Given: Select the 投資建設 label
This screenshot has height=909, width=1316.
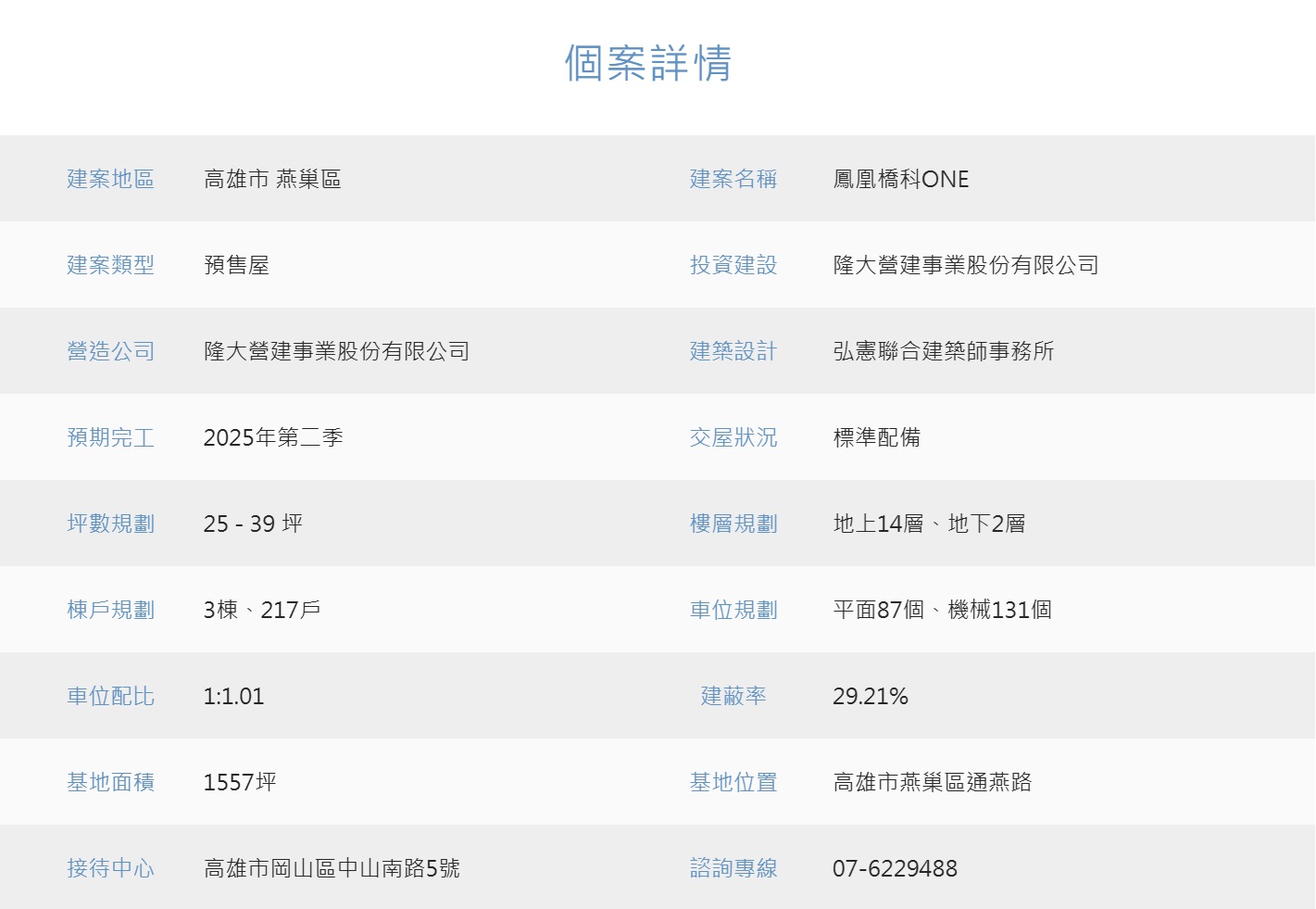Looking at the screenshot, I should [733, 265].
